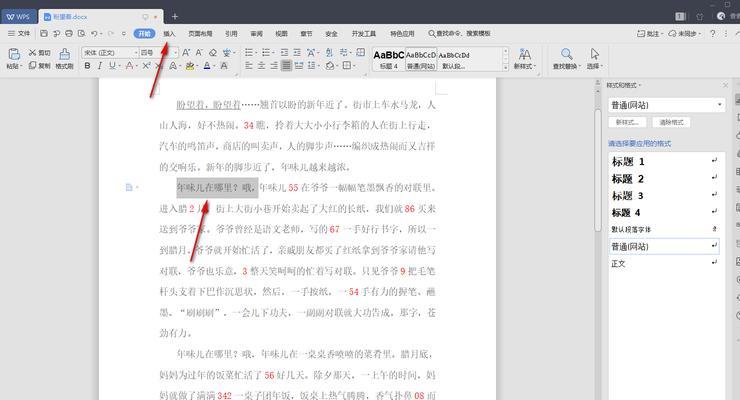Image resolution: width=740 pixels, height=400 pixels.
Task: Click the text highlight color icon
Action: [190, 66]
